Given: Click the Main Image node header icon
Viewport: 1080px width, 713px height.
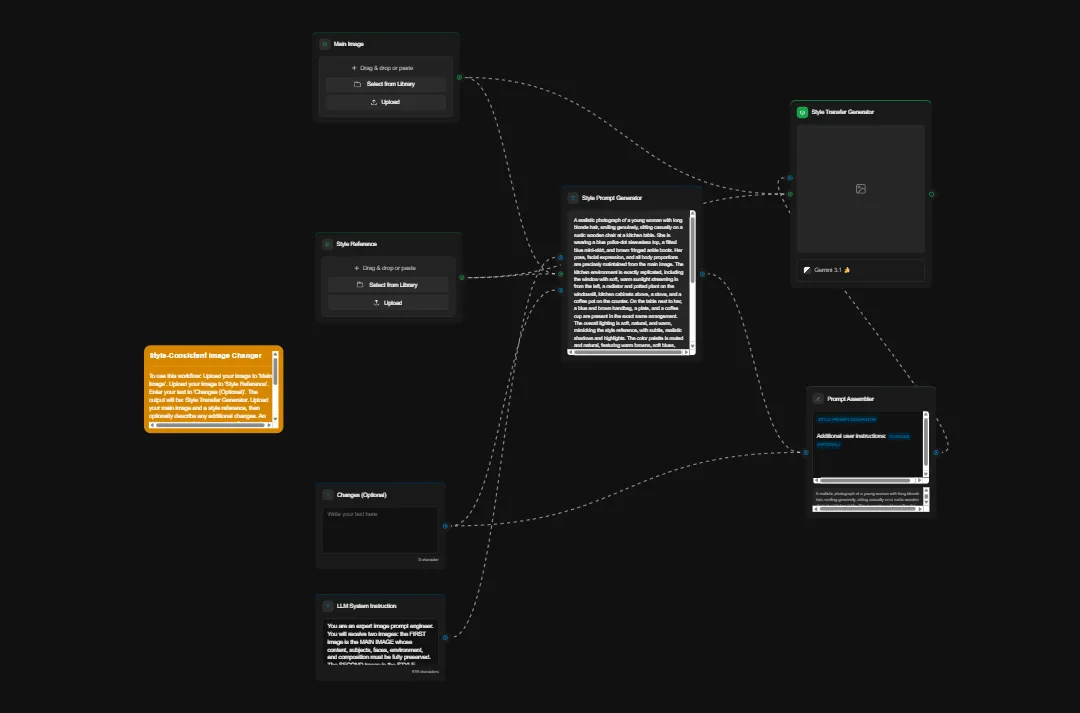Looking at the screenshot, I should tap(327, 43).
